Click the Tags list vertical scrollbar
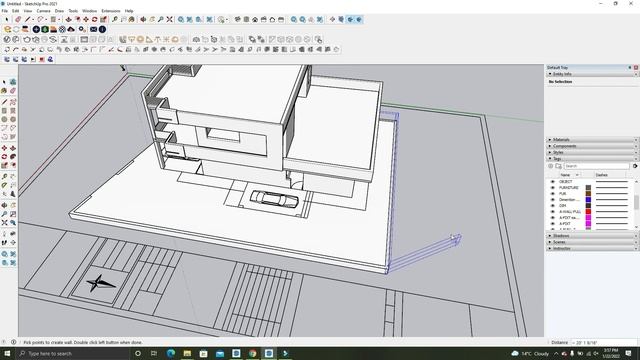The width and height of the screenshot is (640, 360). (x=636, y=203)
